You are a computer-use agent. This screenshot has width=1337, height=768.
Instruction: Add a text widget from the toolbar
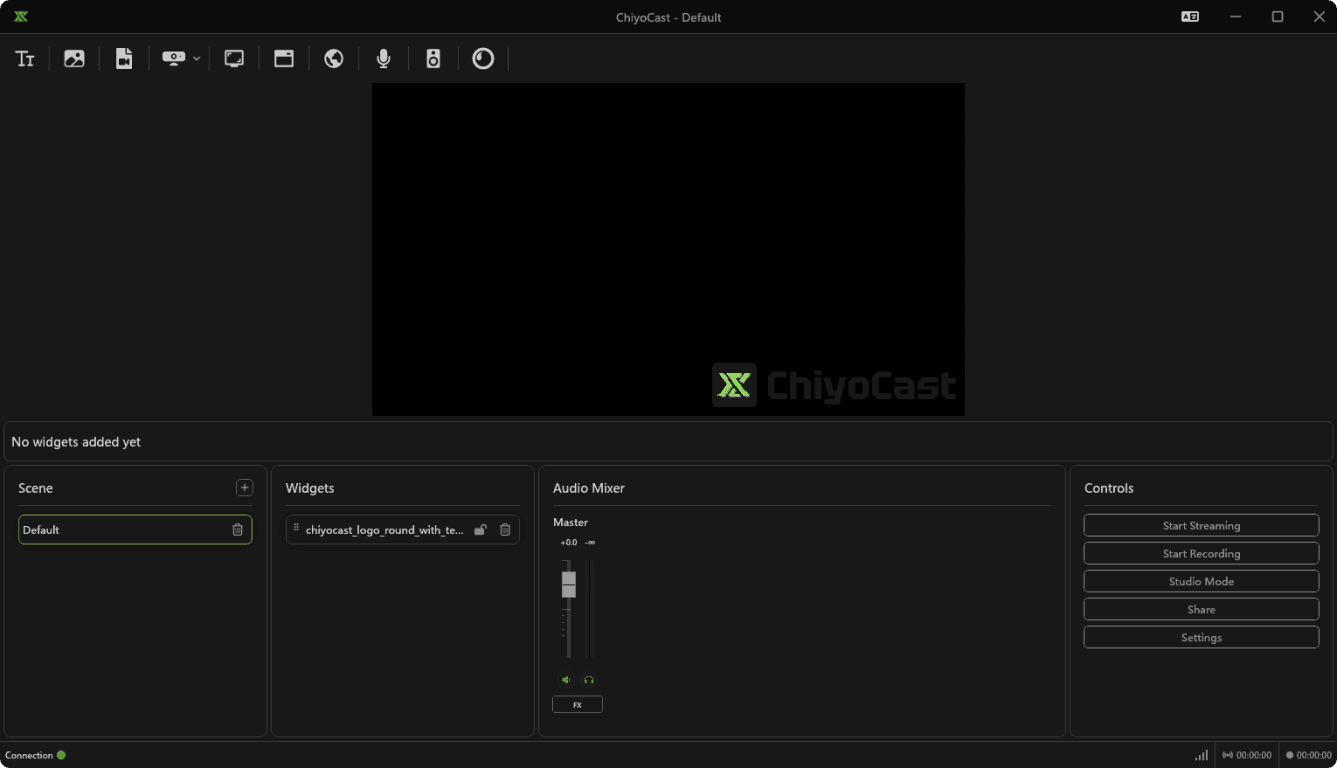pyautogui.click(x=25, y=59)
